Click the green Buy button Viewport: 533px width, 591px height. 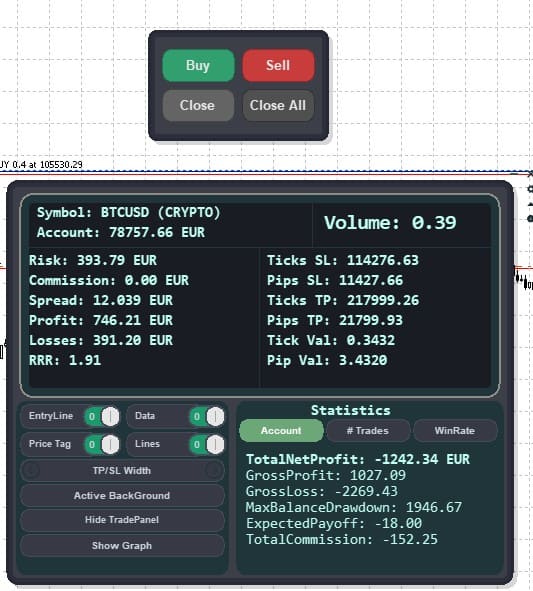[198, 66]
